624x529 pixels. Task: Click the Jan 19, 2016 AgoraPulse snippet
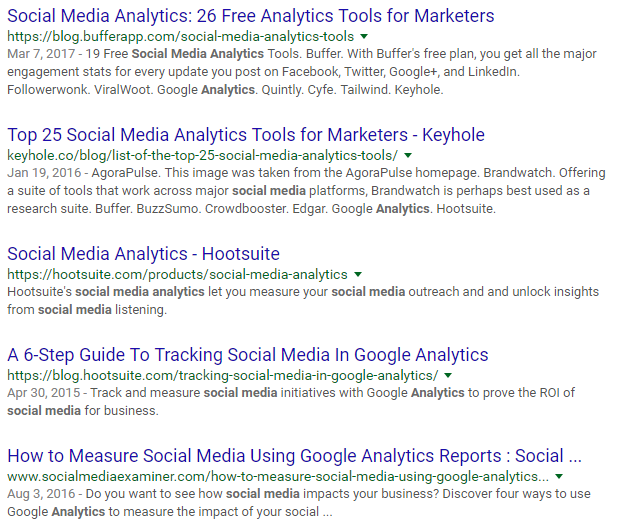pos(306,191)
